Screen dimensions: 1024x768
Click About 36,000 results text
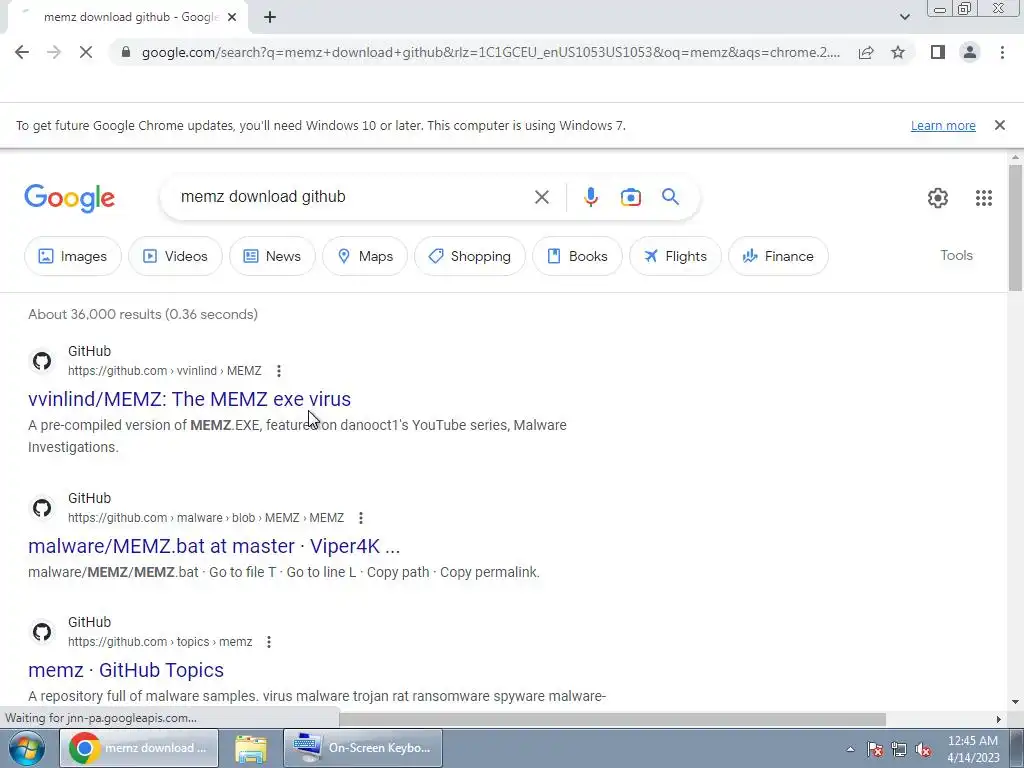click(x=143, y=314)
